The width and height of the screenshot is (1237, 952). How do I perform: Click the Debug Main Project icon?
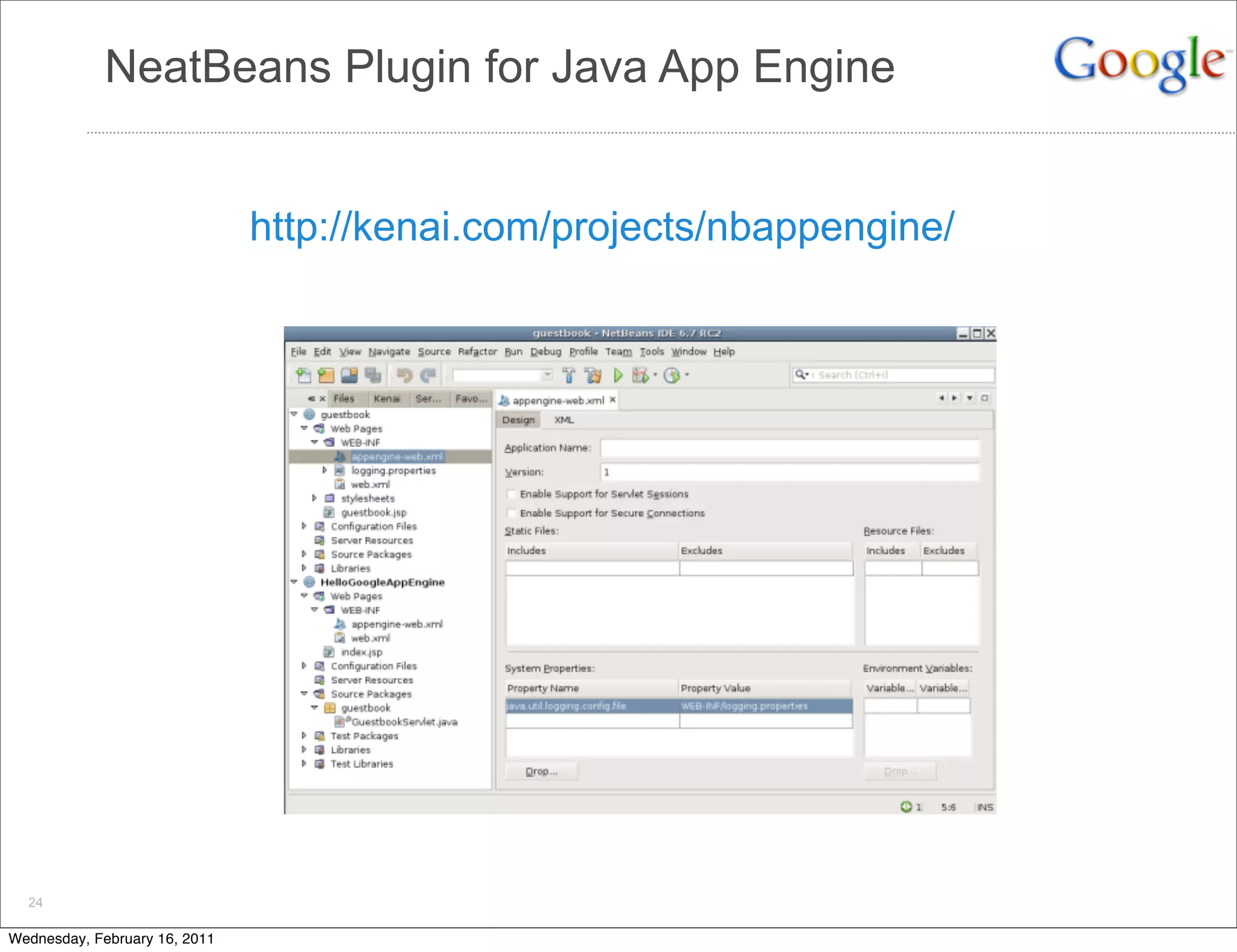[x=640, y=376]
